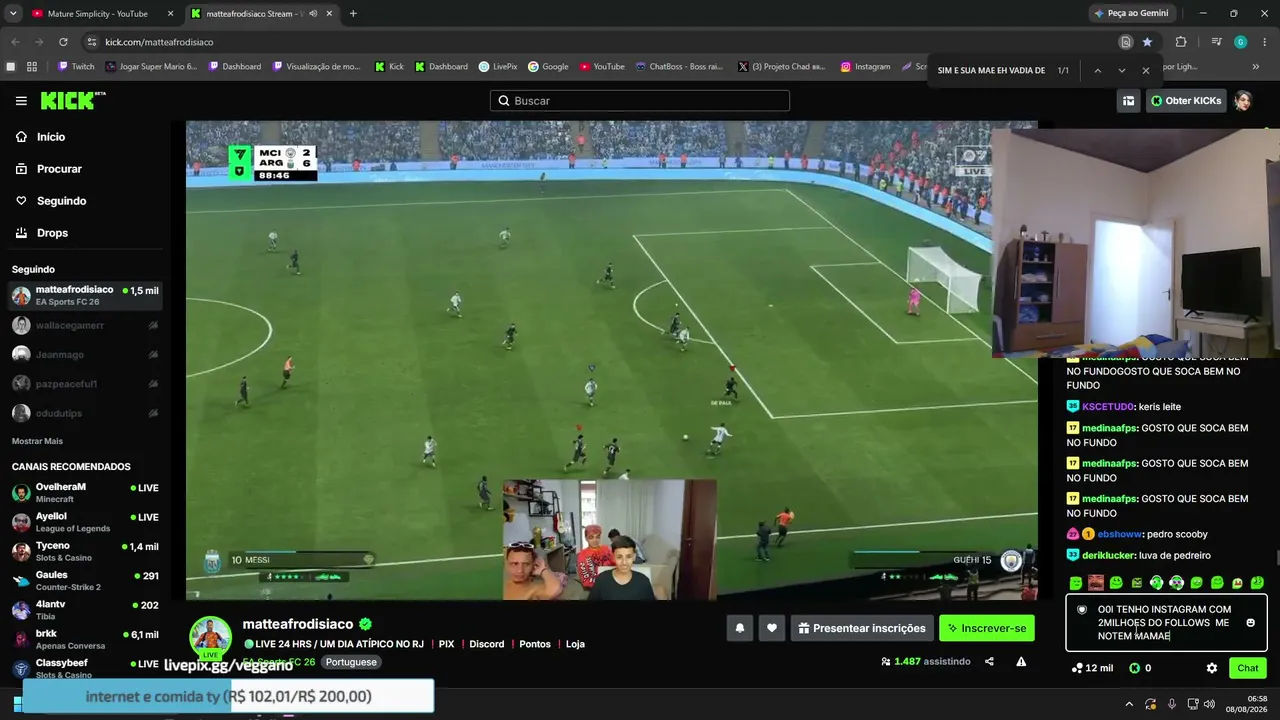Click the matteafrodisiaco channel avatar below video

click(x=211, y=636)
